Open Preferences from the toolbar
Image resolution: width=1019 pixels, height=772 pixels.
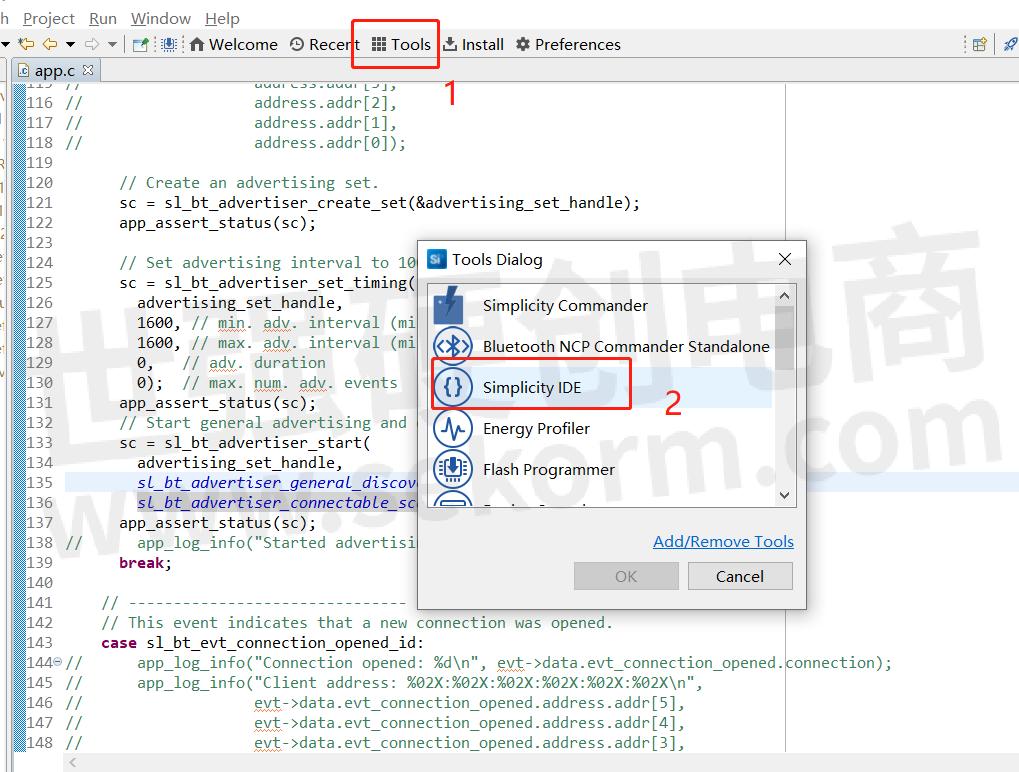point(568,44)
